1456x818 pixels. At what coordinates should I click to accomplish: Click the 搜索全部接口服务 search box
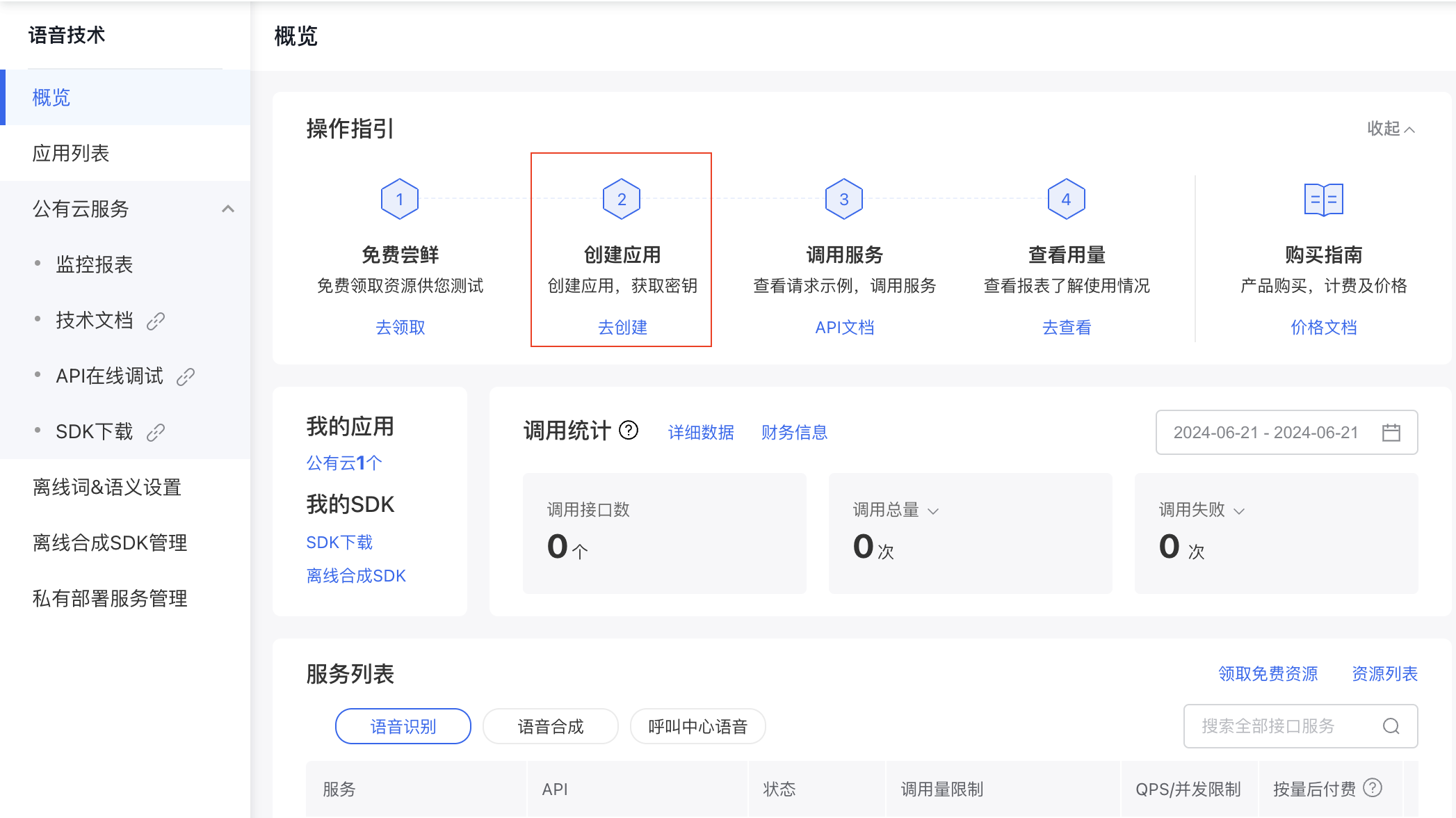coord(1300,726)
